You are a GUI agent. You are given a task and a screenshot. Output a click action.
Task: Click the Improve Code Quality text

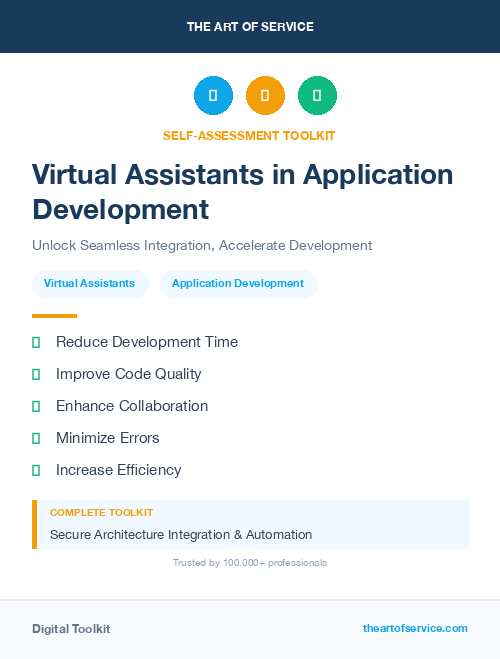click(x=129, y=374)
